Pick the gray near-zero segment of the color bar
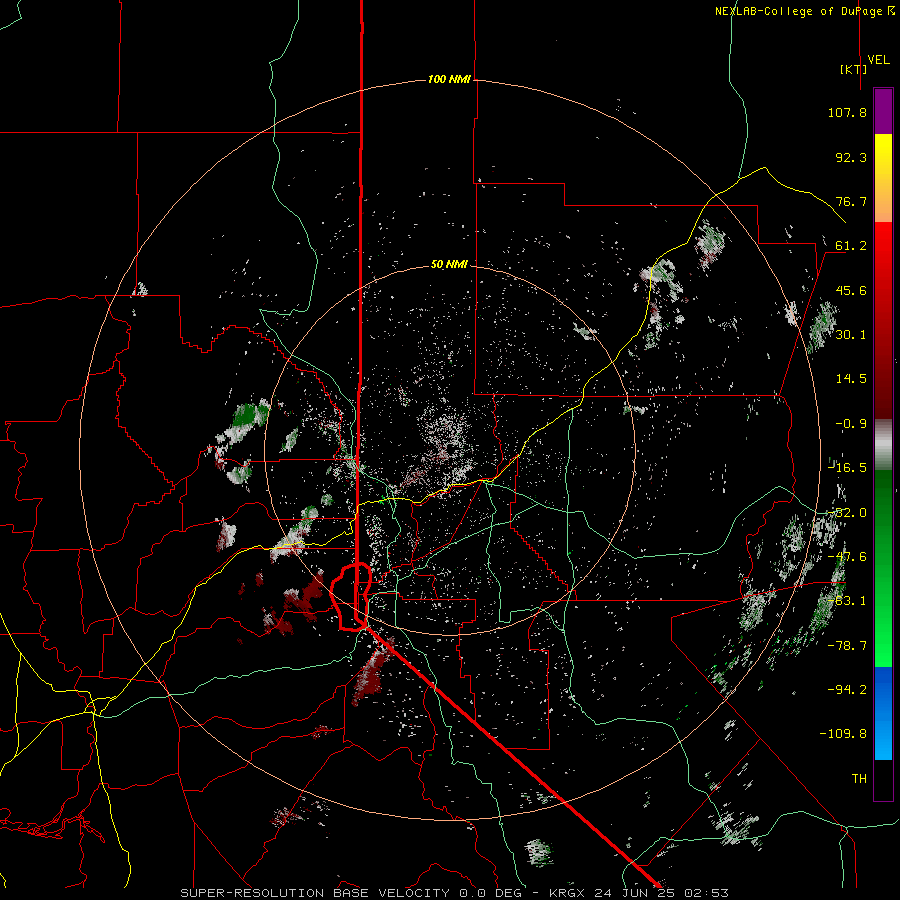900x900 pixels. coord(883,445)
